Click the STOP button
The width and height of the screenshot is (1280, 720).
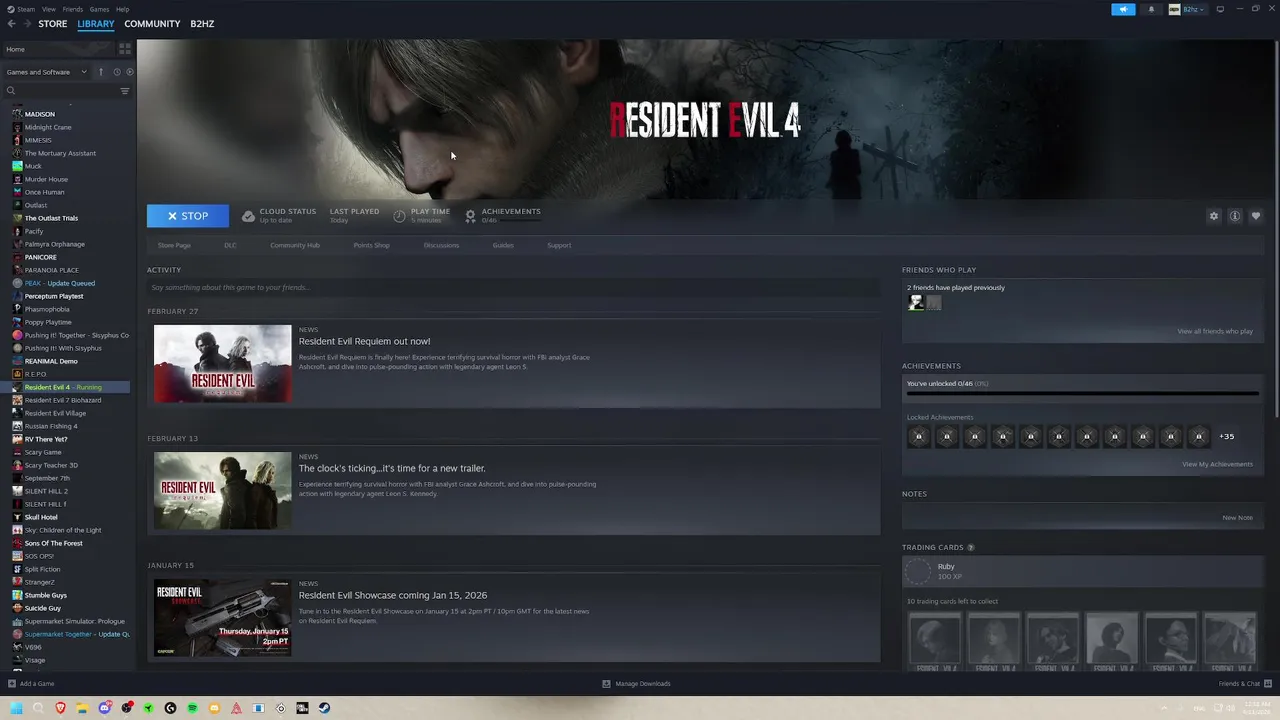(188, 216)
